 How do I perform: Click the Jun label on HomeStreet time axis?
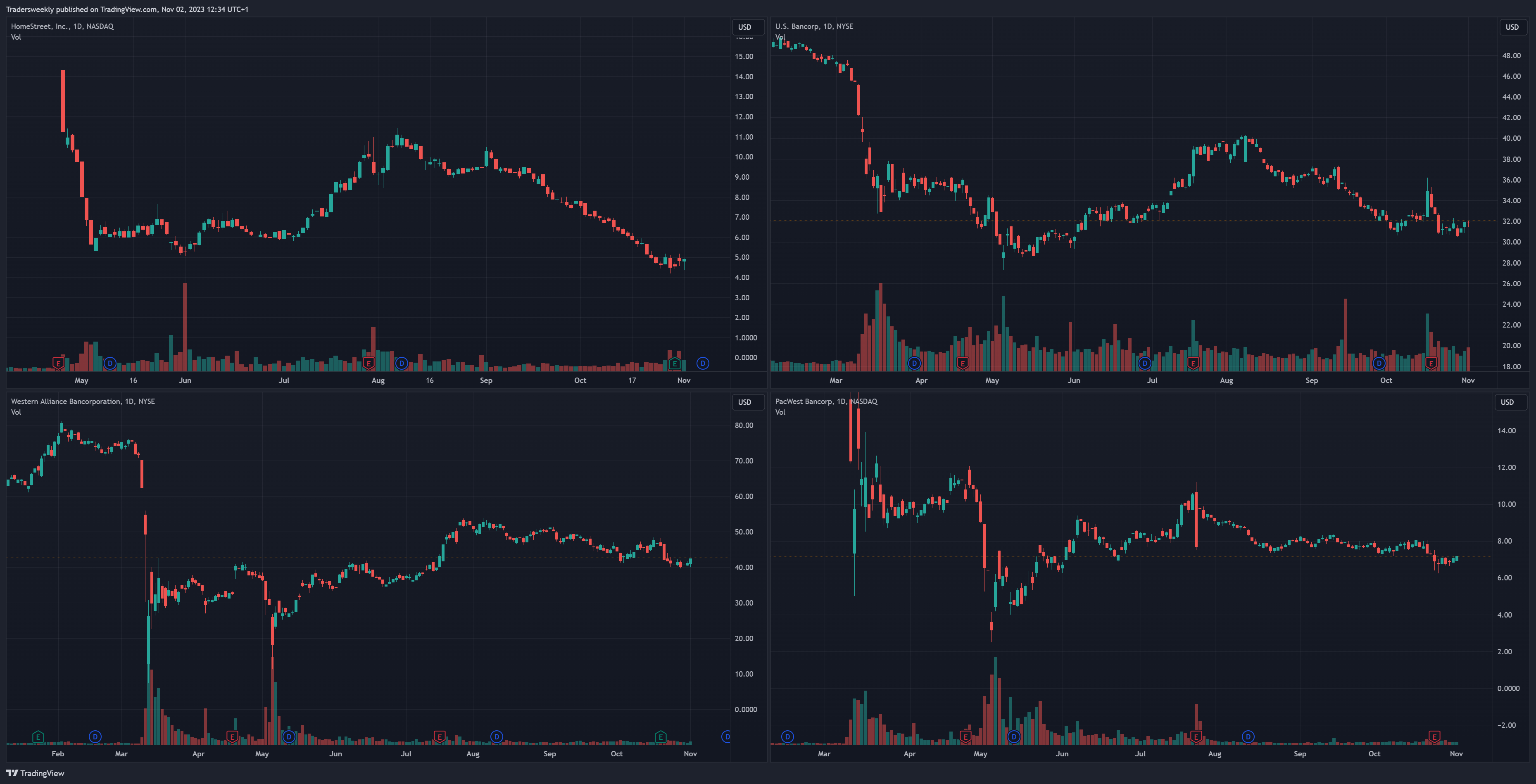click(185, 380)
